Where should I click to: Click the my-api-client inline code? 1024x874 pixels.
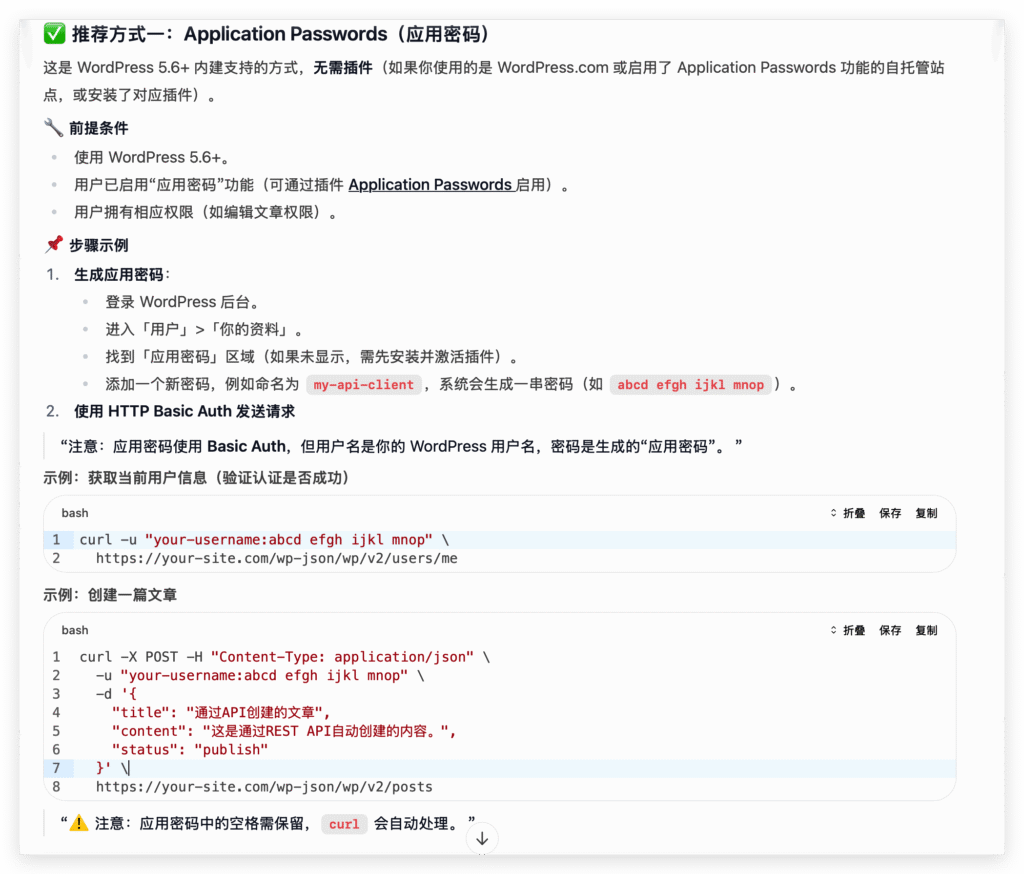363,385
